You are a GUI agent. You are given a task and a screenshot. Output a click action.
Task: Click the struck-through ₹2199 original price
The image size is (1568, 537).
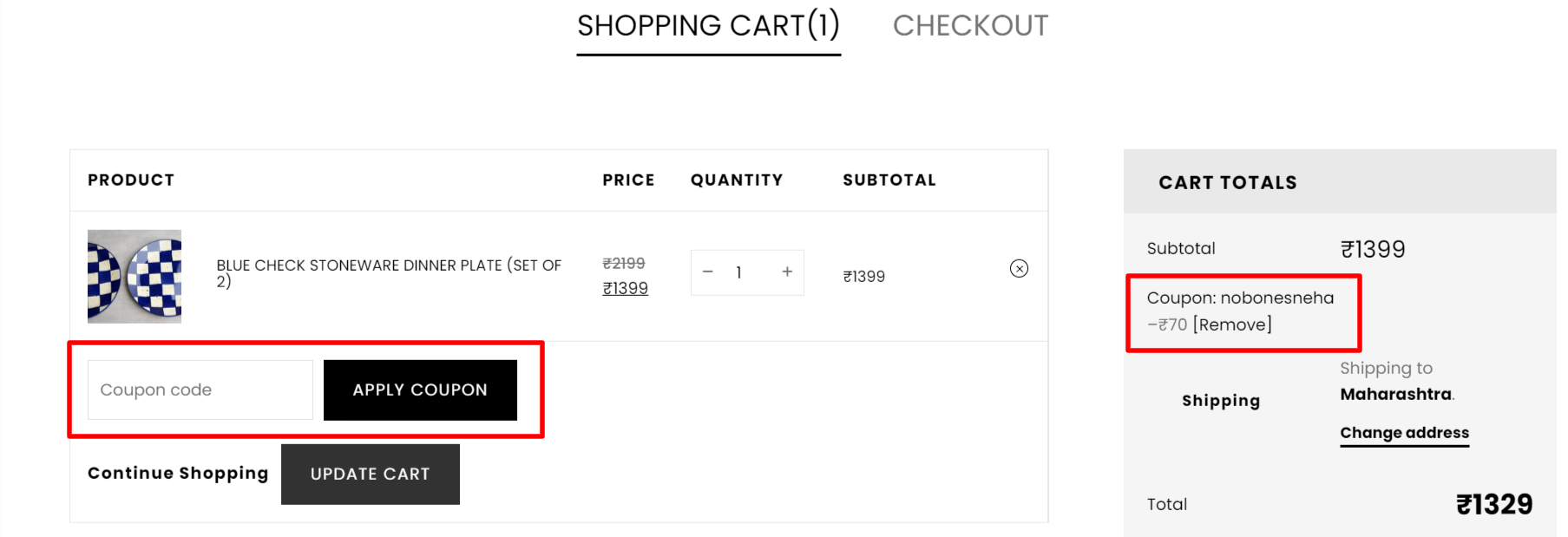(624, 263)
